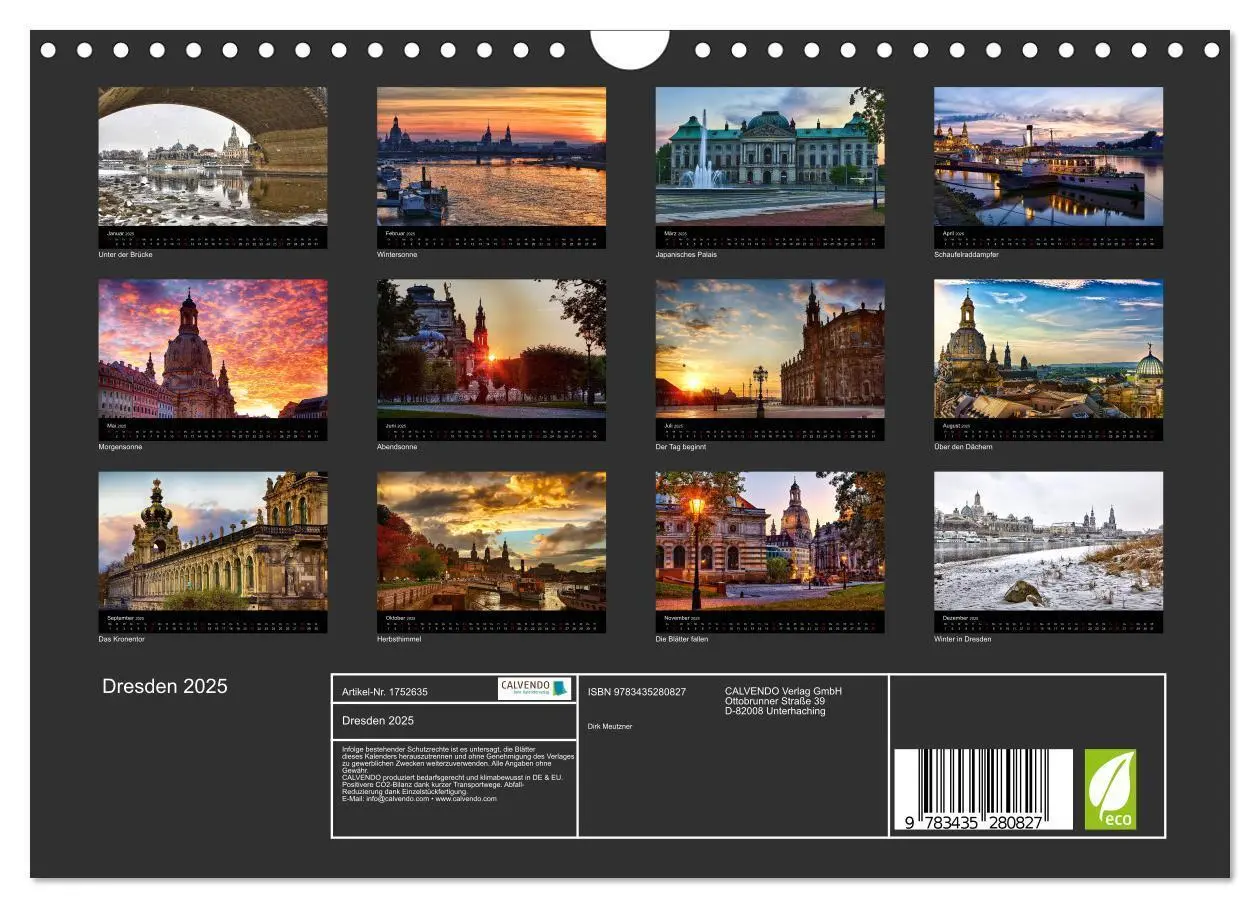
Task: Click the ISBN 9783435280827 text
Action: pyautogui.click(x=637, y=692)
